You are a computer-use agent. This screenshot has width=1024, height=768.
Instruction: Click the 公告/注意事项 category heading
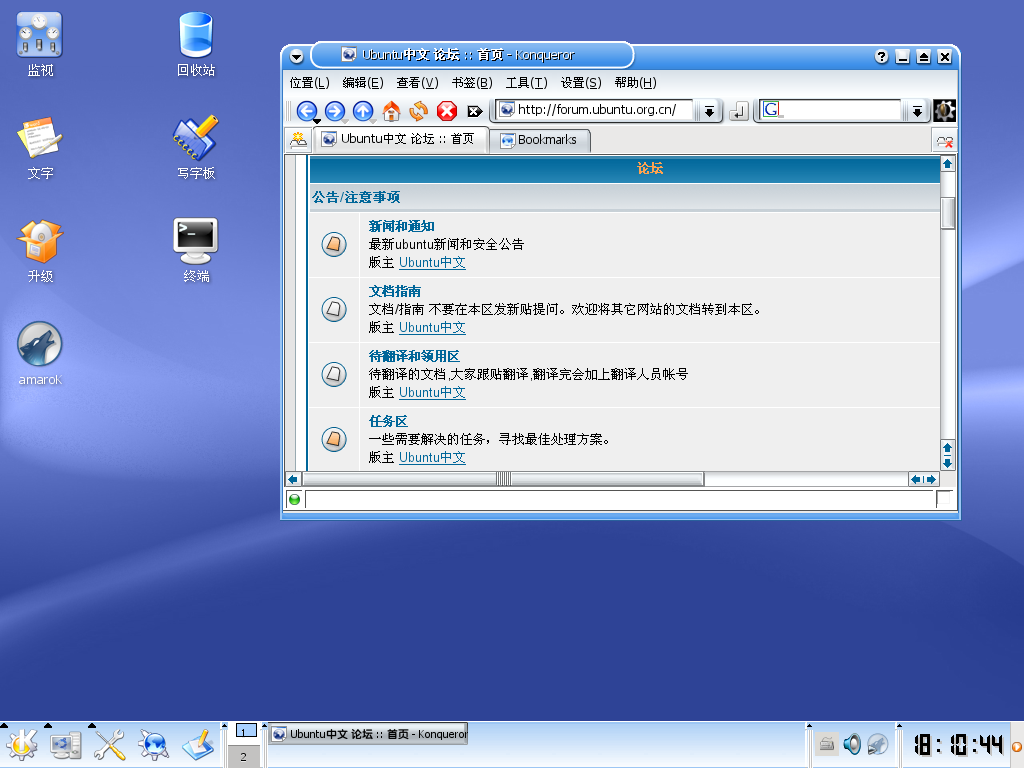click(356, 197)
